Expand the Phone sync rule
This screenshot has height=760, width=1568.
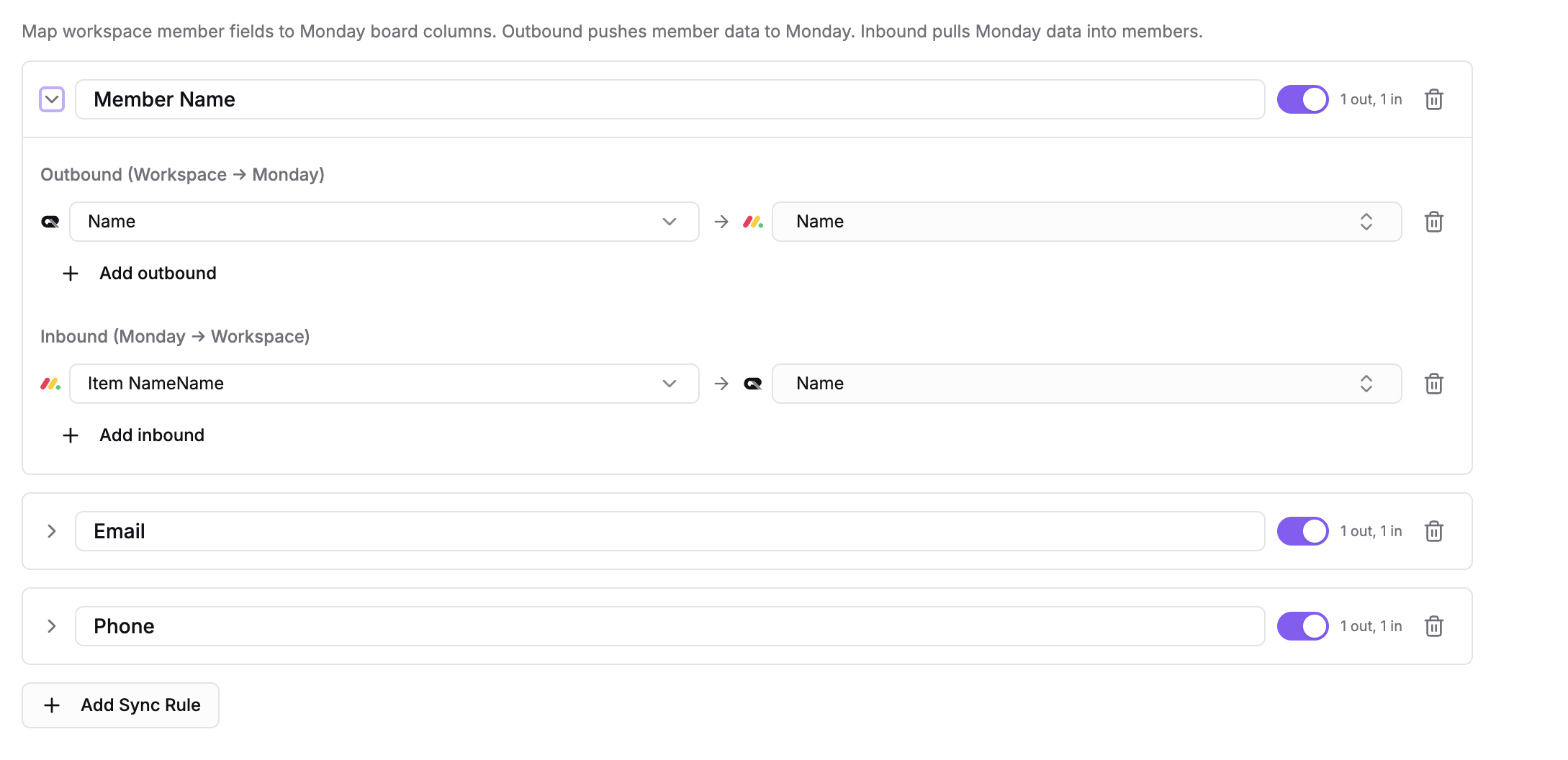(52, 626)
